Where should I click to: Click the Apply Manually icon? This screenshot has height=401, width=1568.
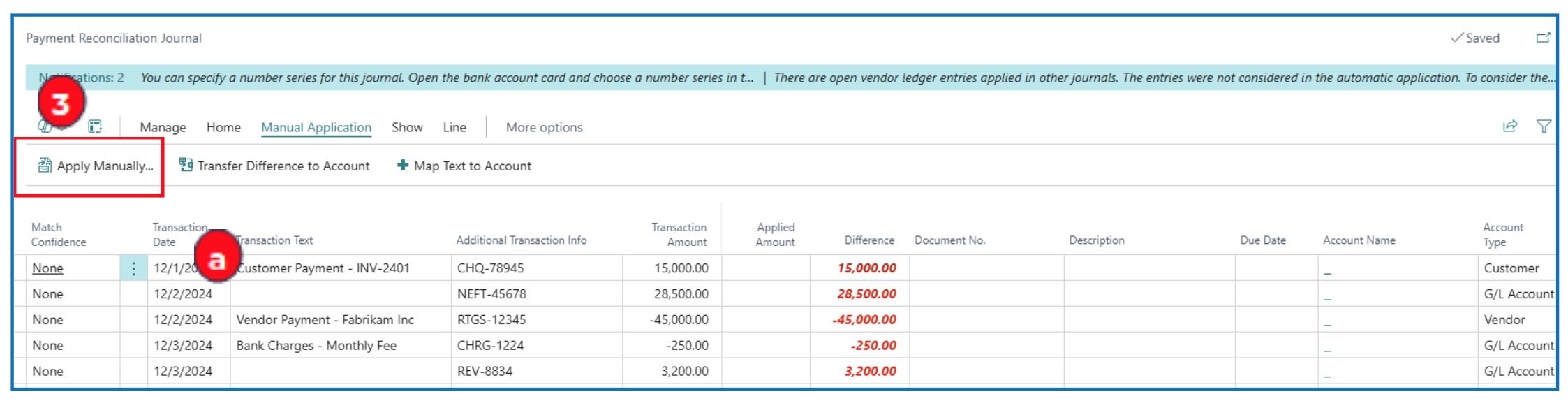(x=45, y=166)
